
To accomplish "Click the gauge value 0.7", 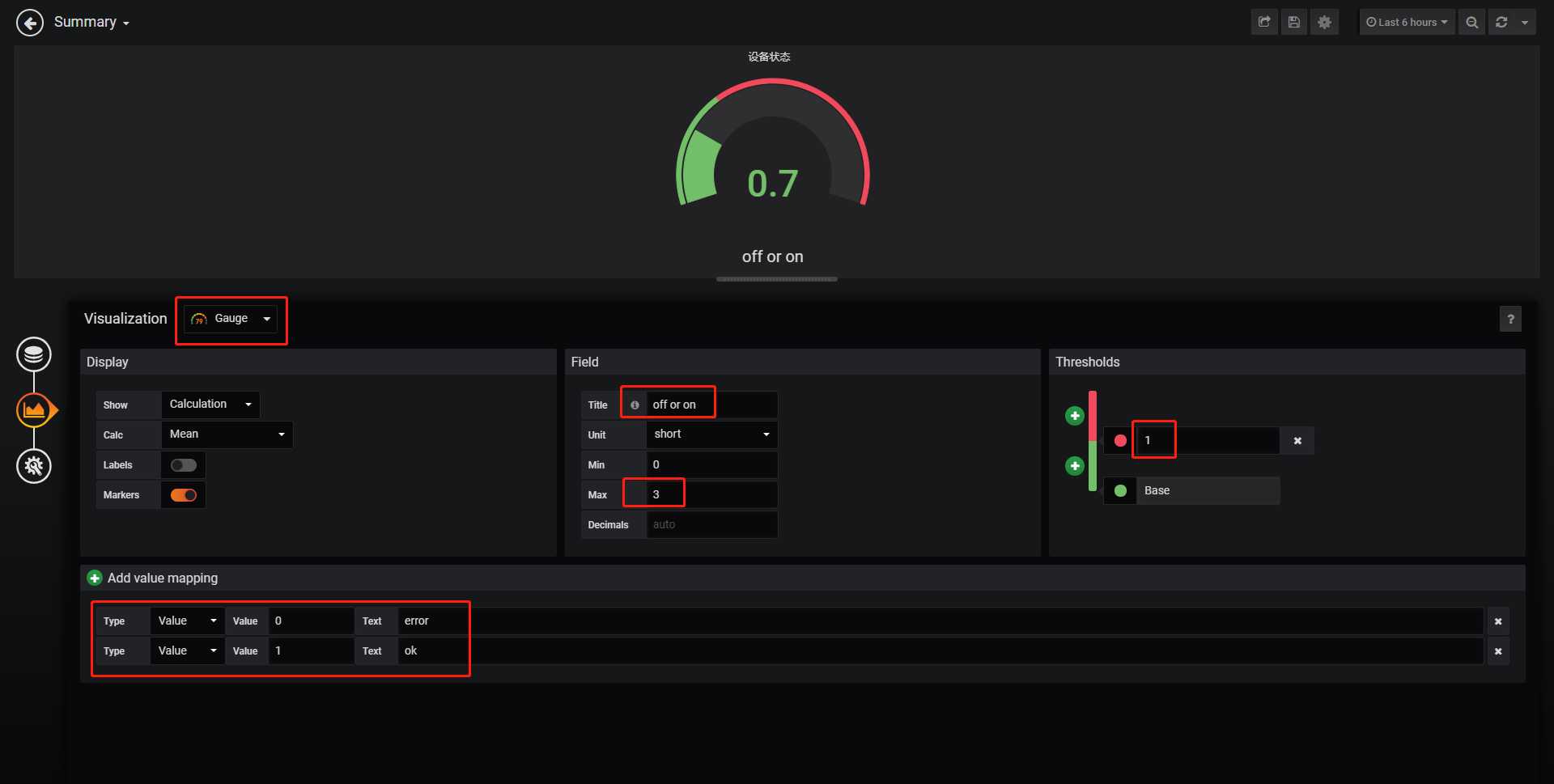I will [x=773, y=184].
